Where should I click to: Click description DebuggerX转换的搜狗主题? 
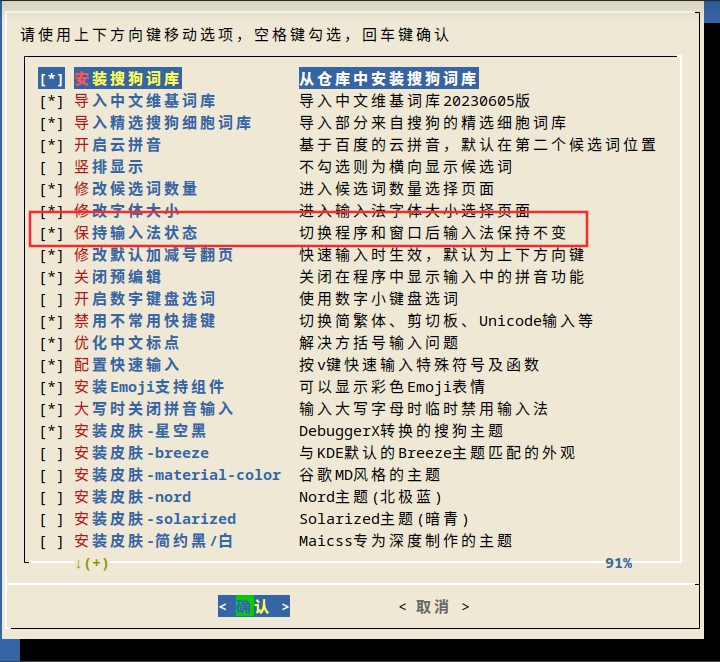point(401,432)
